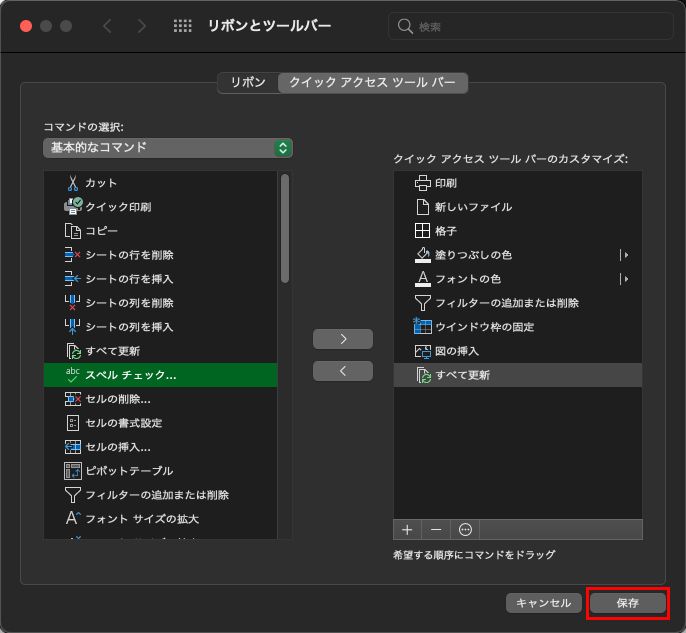
Task: Open the more options ellipsis menu
Action: coord(465,529)
